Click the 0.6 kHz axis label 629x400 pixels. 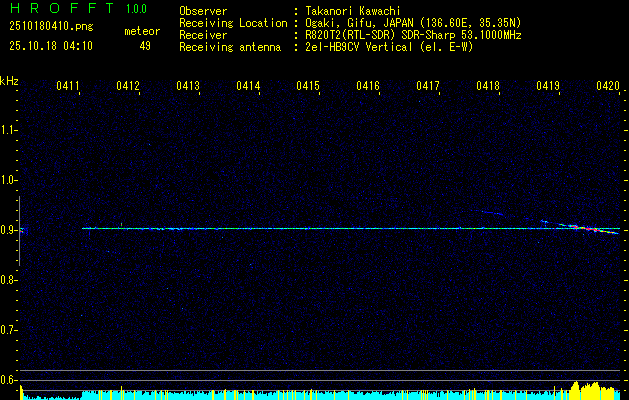point(8,380)
